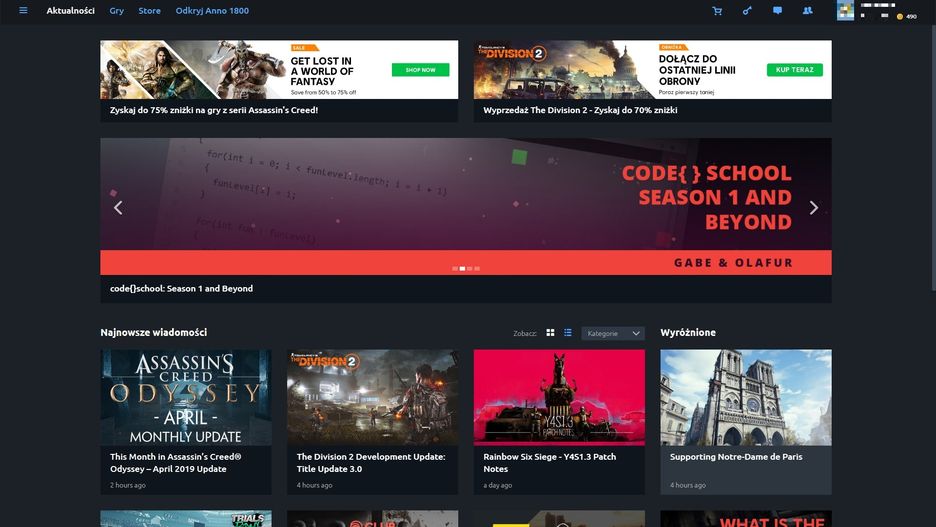The image size is (936, 527).
Task: Click the Trials news thumbnail
Action: (x=186, y=518)
